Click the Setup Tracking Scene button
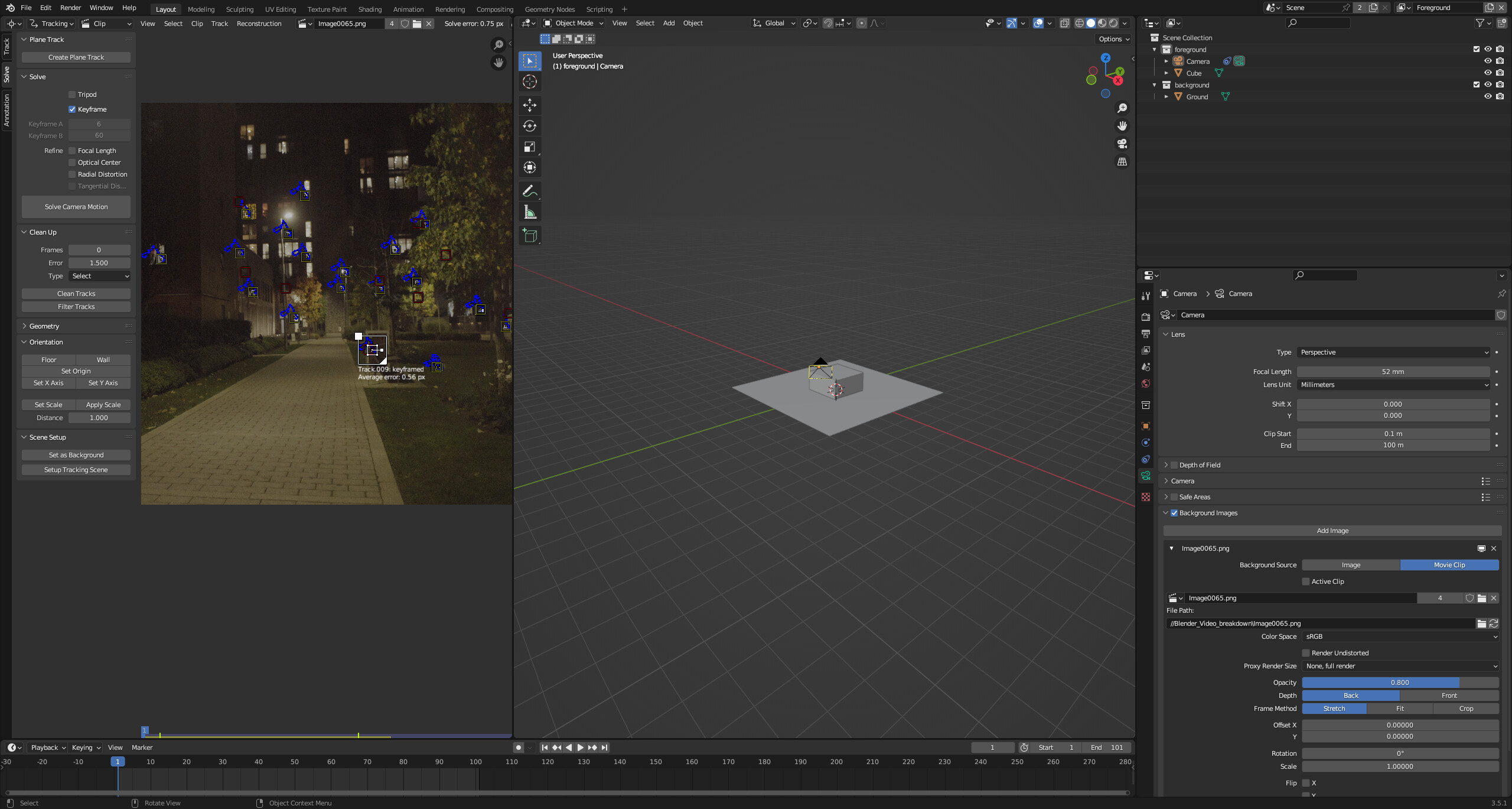This screenshot has width=1512, height=809. [x=76, y=469]
